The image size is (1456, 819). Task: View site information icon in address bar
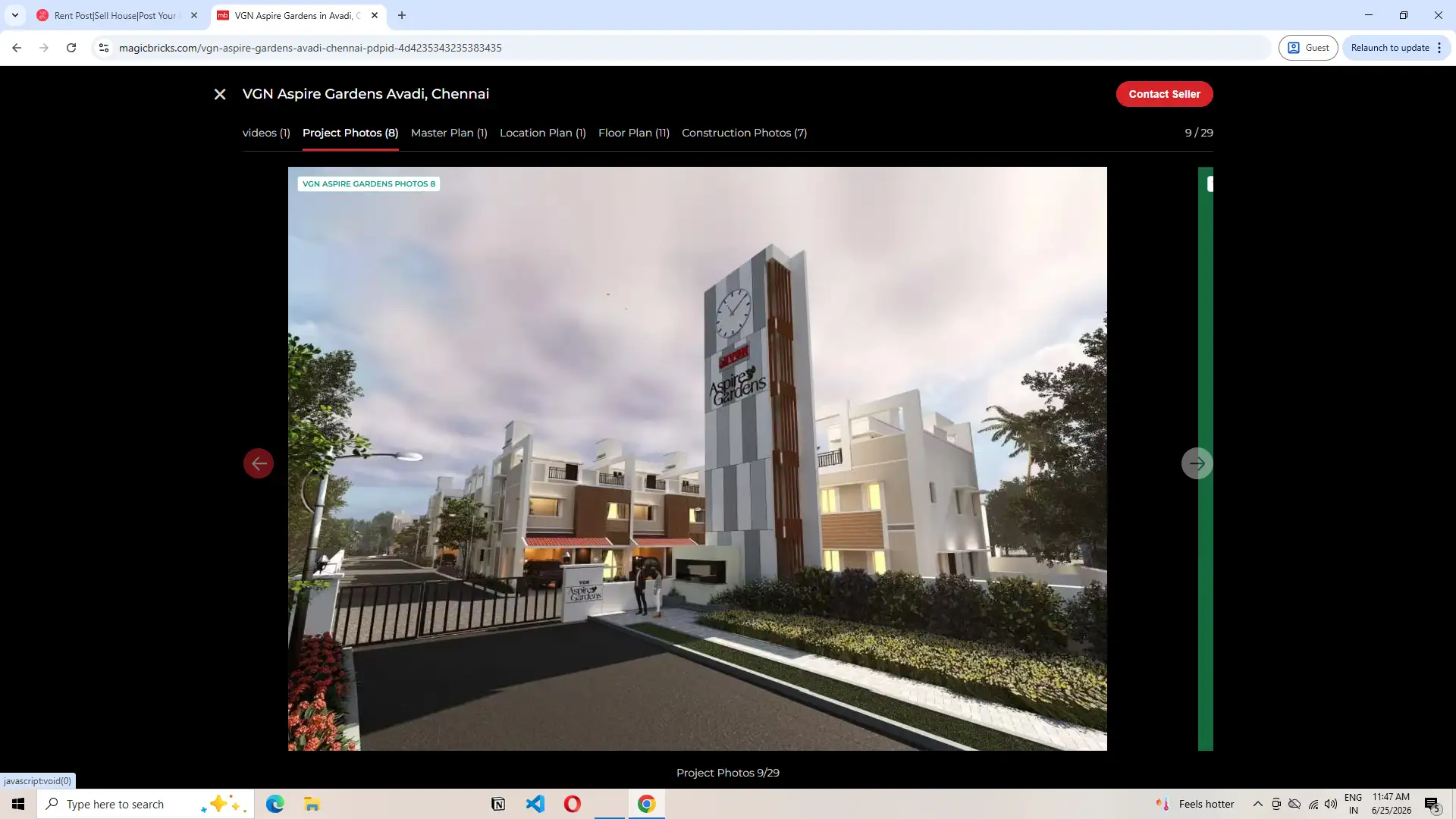[x=104, y=48]
